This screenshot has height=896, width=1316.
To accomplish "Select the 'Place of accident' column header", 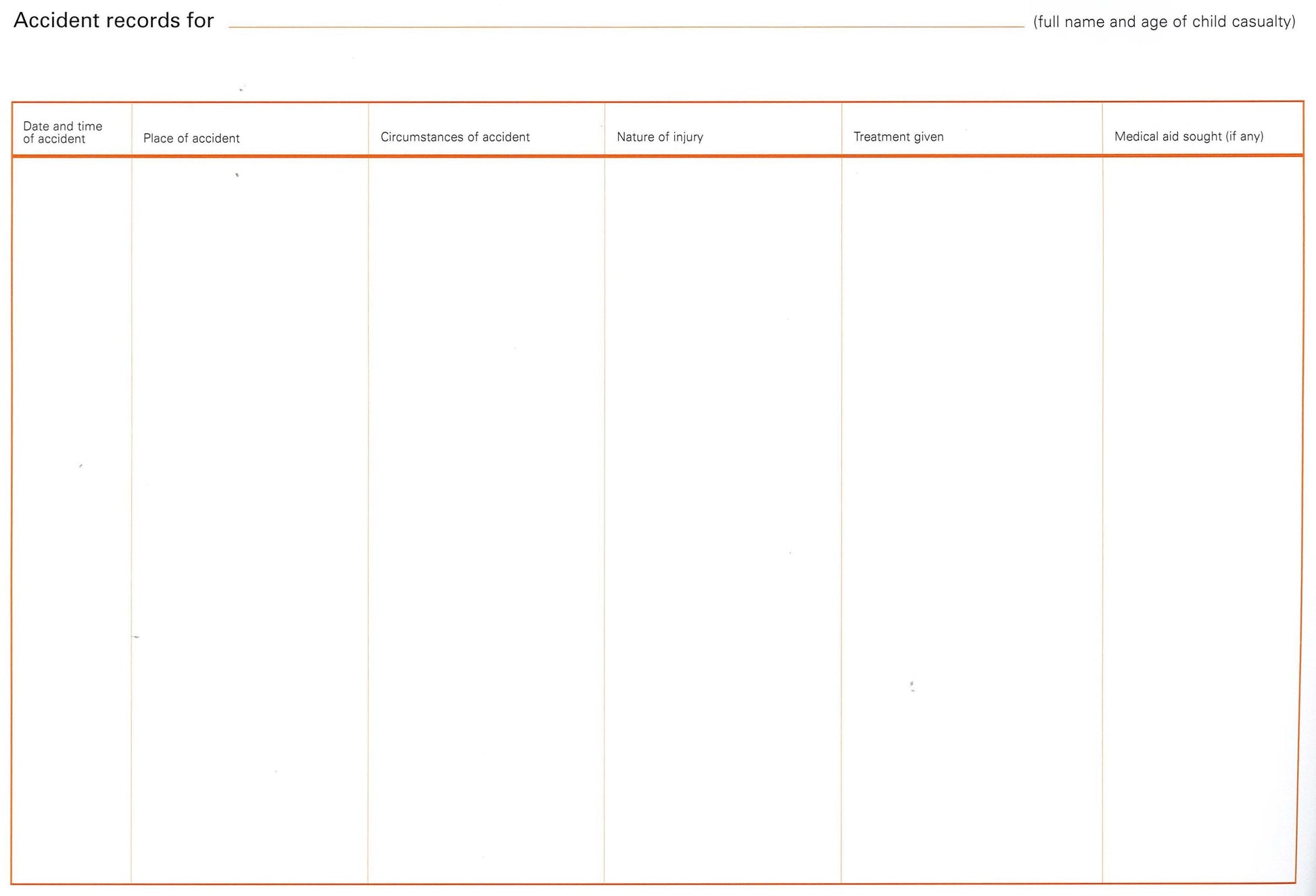I will click(191, 138).
